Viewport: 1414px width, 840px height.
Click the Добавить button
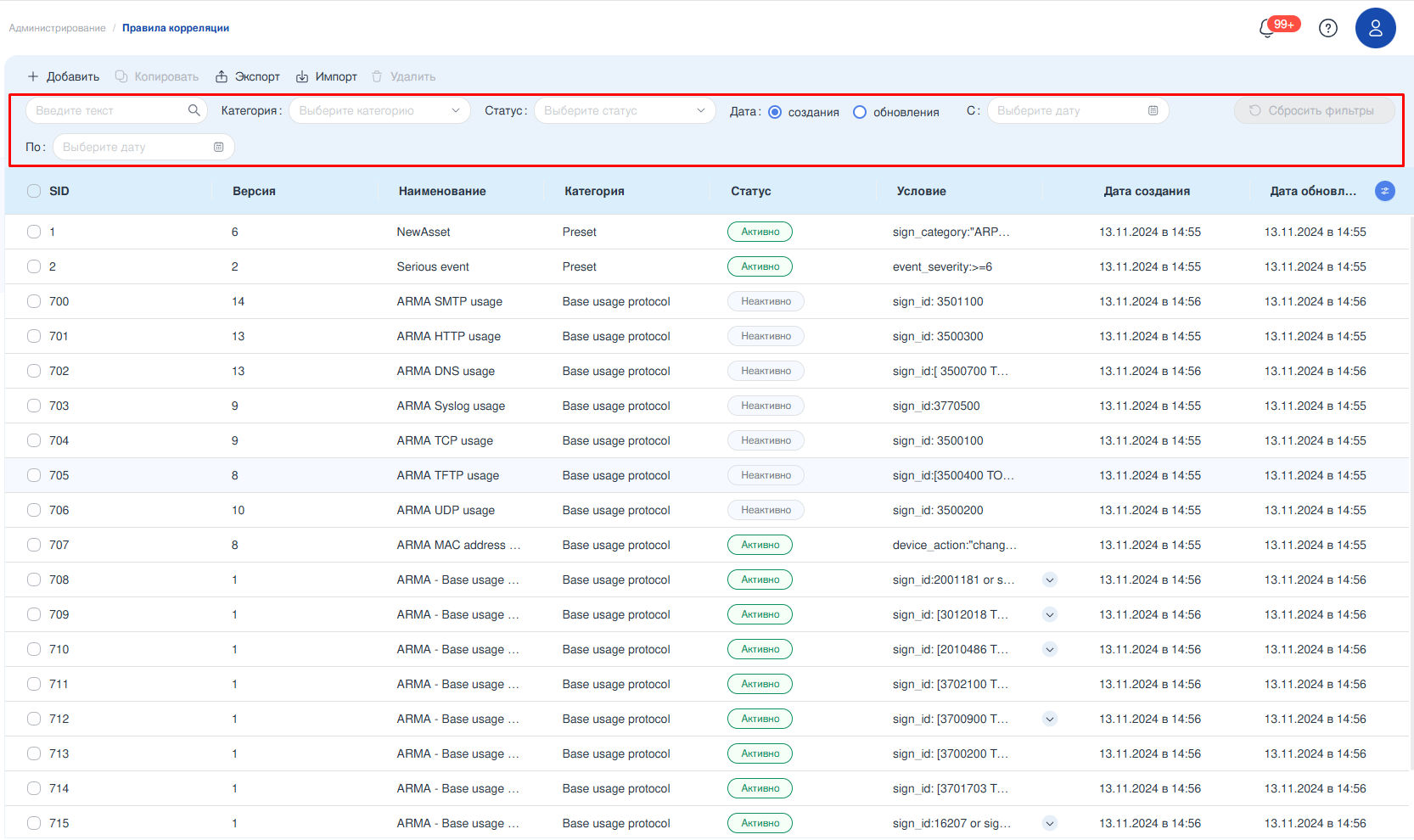pyautogui.click(x=64, y=76)
